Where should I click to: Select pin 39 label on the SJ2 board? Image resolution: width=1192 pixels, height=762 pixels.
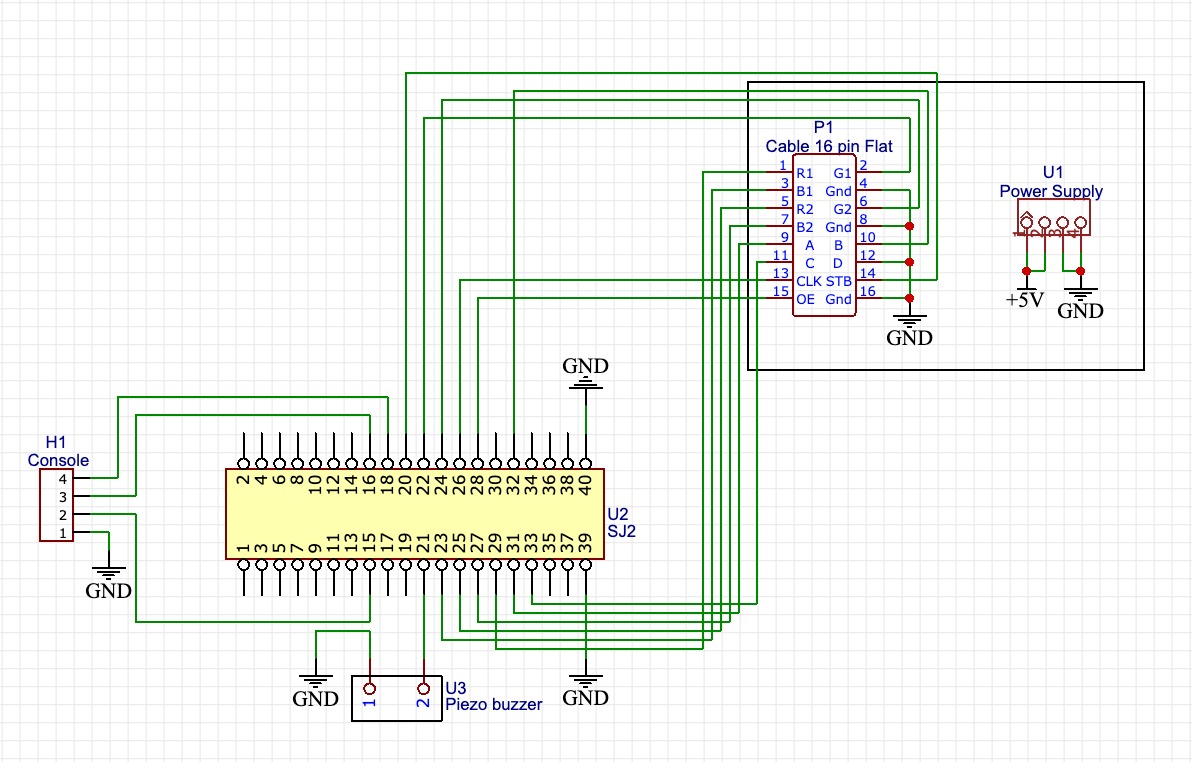585,543
